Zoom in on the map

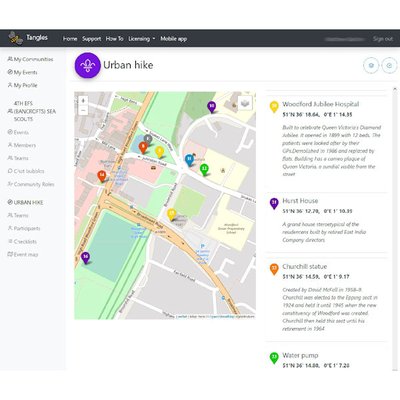(x=83, y=100)
